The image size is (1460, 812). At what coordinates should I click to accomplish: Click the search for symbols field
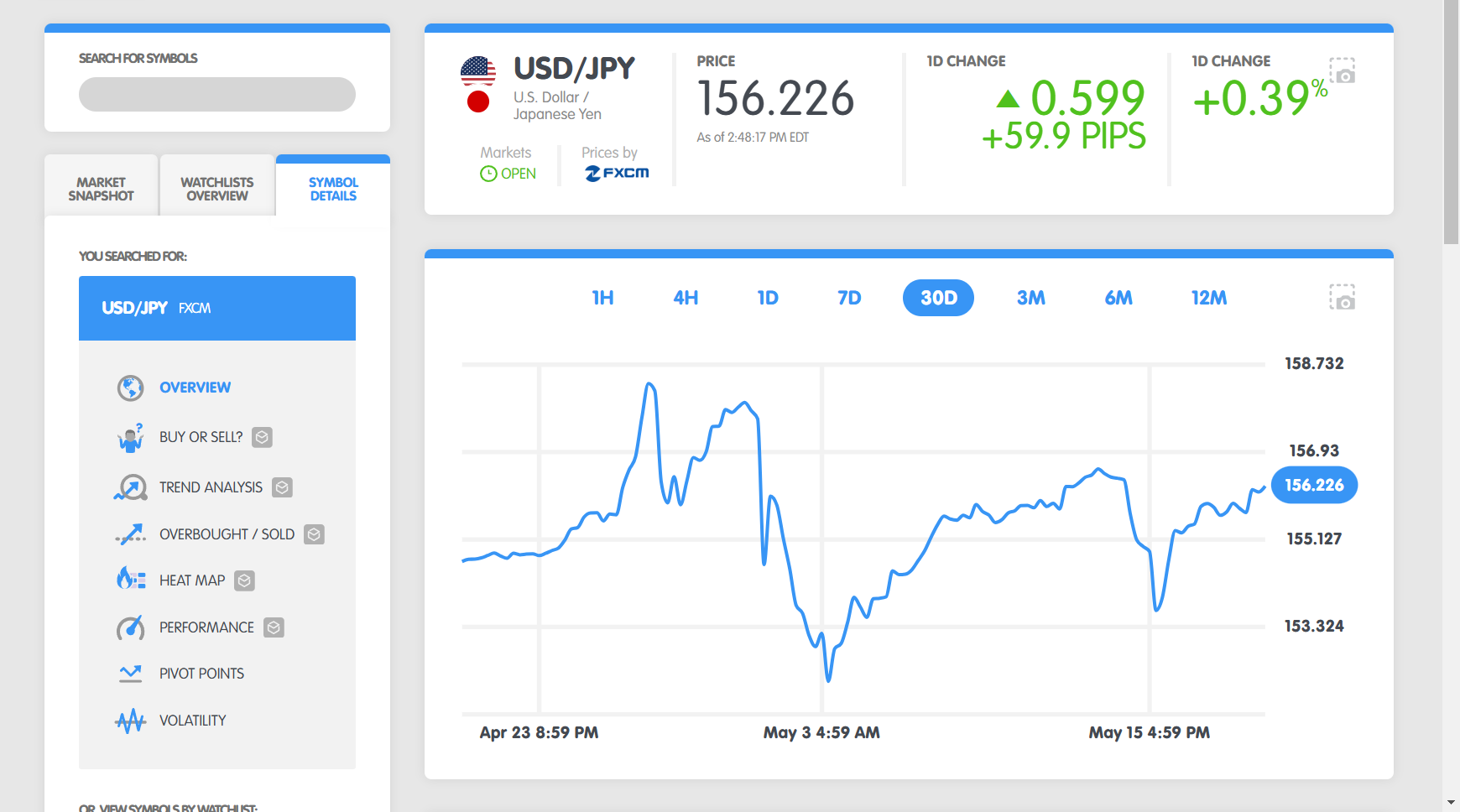click(217, 95)
